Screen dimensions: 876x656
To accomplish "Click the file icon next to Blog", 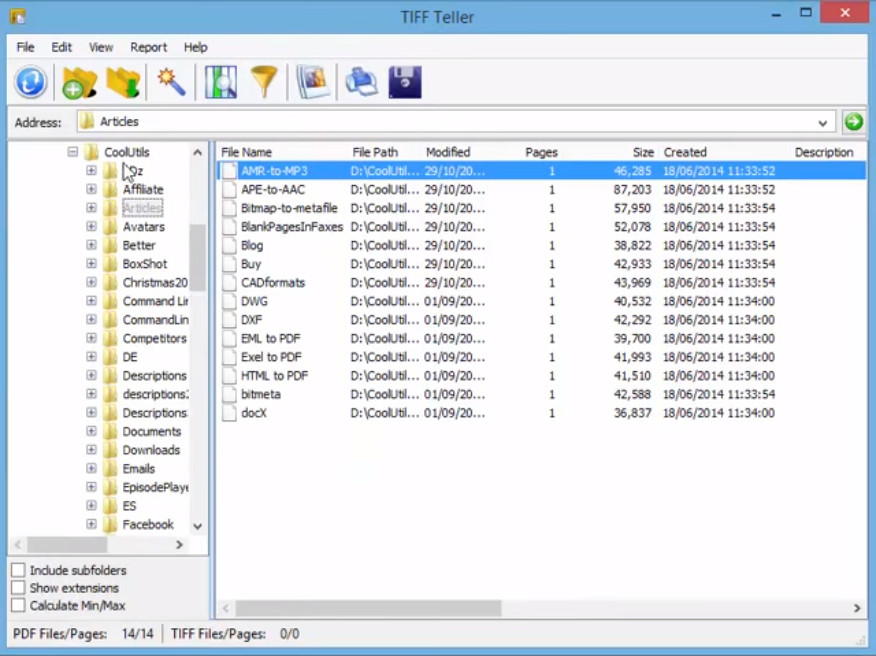I will pyautogui.click(x=229, y=245).
